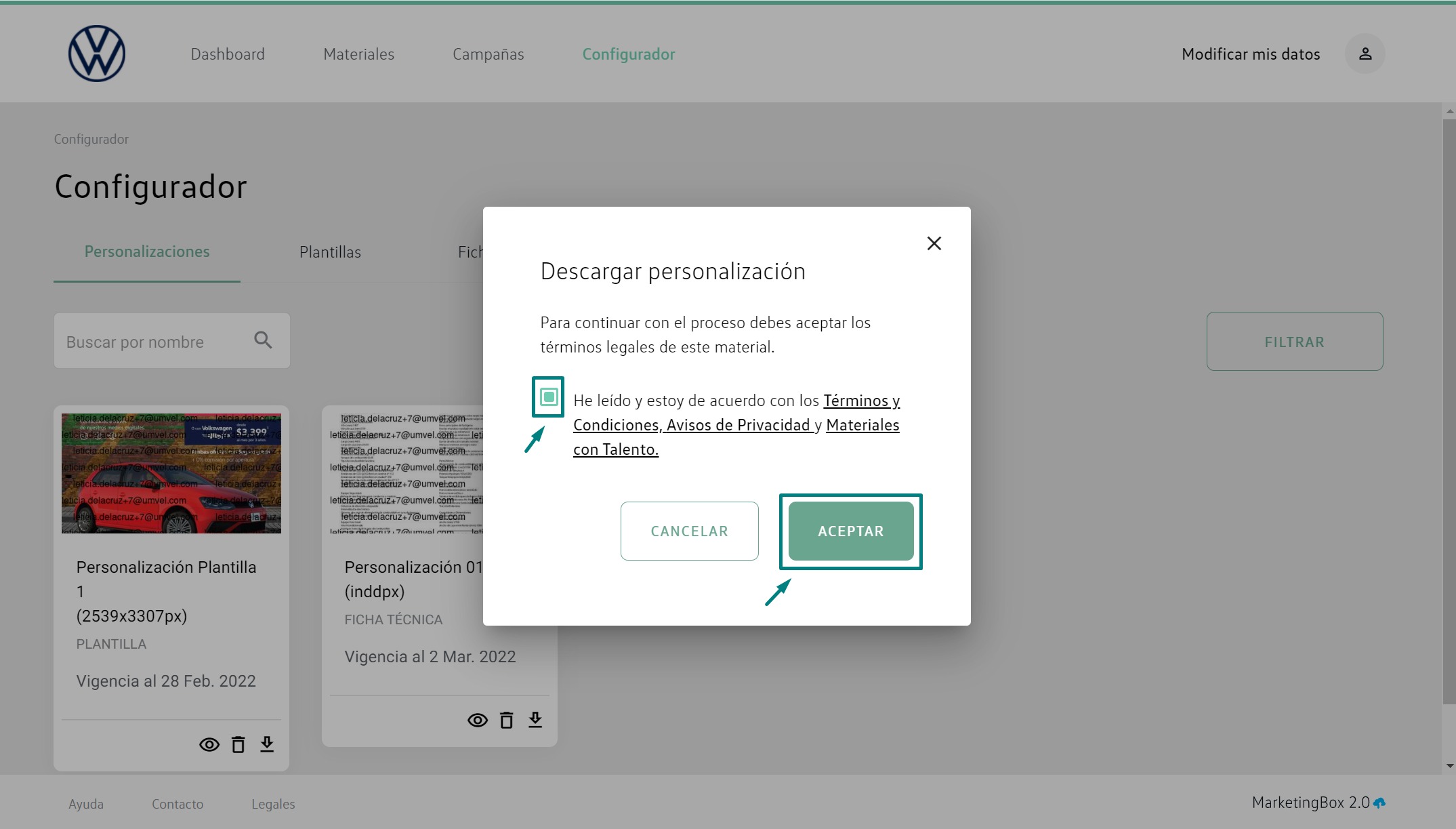Click trash icon on Personalización 01 card
This screenshot has height=829, width=1456.
(506, 720)
